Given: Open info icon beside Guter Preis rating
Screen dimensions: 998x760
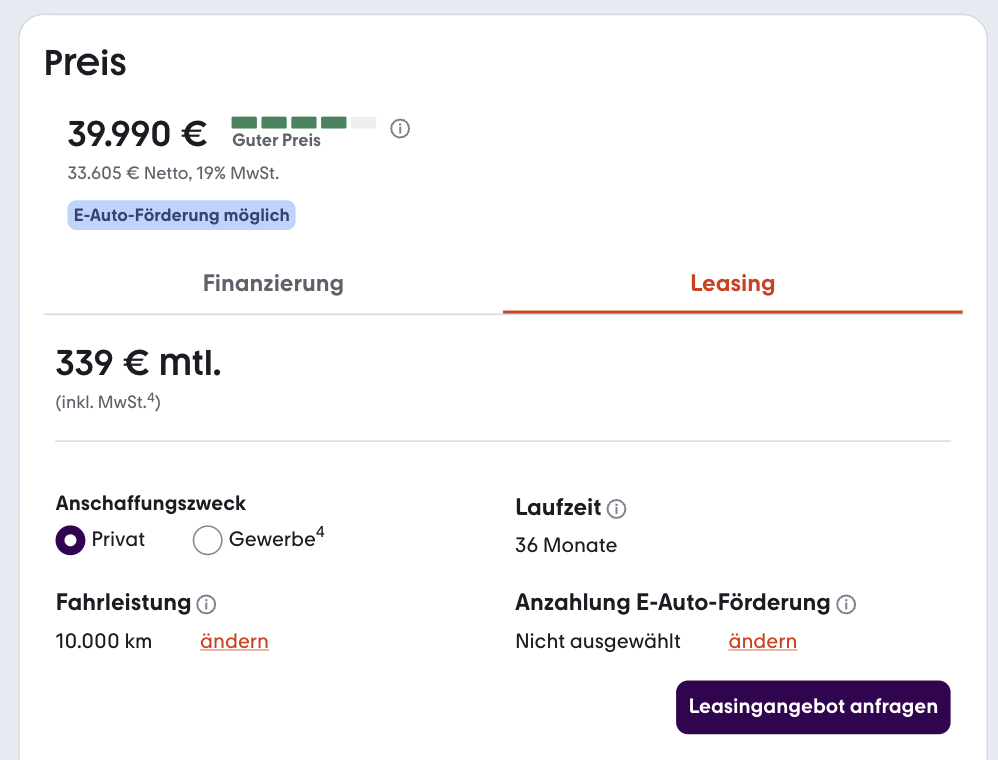Looking at the screenshot, I should click(400, 129).
